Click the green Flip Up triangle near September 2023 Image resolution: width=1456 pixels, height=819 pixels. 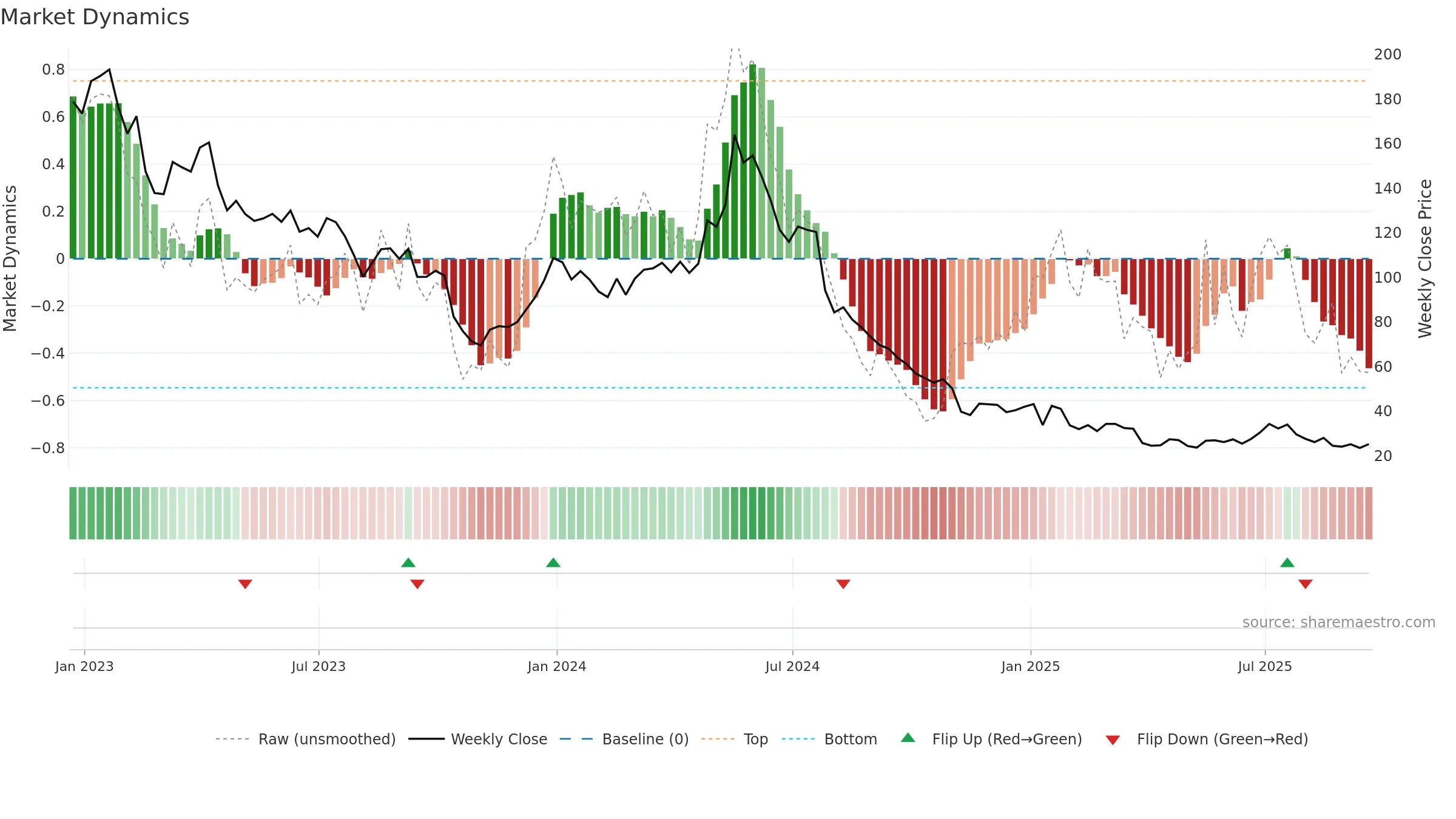(x=408, y=562)
